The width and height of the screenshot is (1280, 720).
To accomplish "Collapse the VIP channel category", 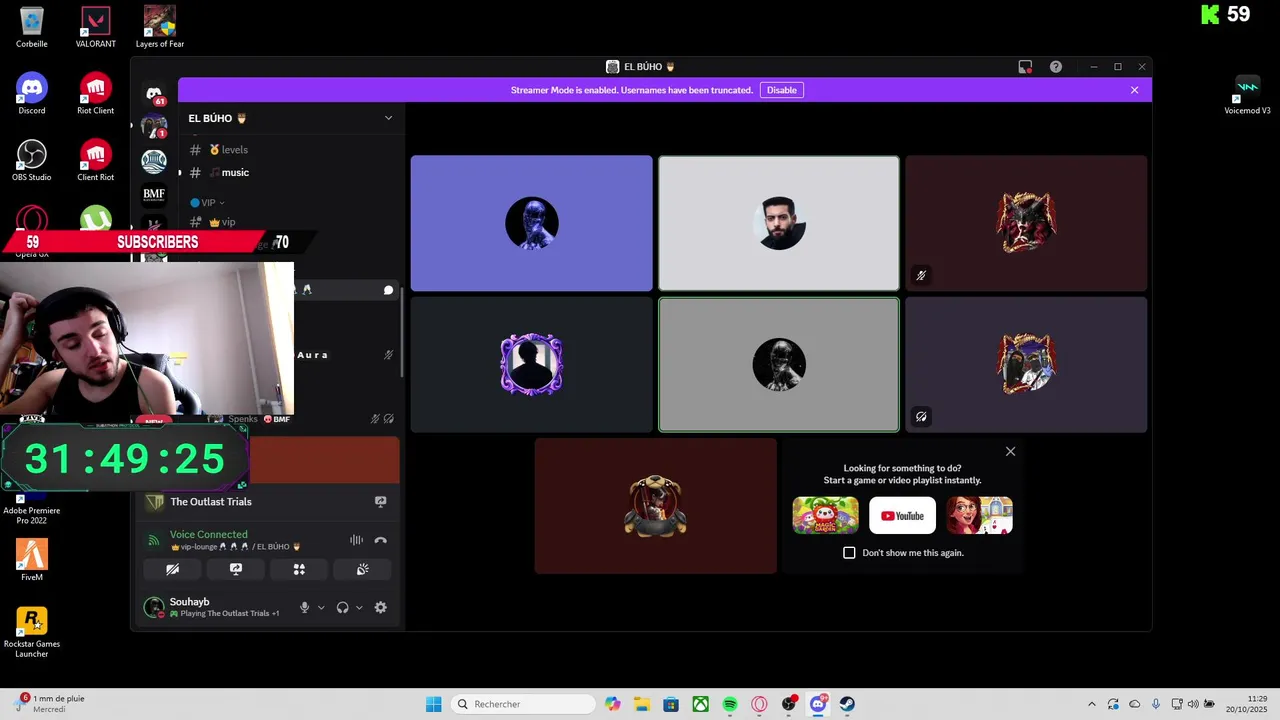I will click(x=207, y=202).
